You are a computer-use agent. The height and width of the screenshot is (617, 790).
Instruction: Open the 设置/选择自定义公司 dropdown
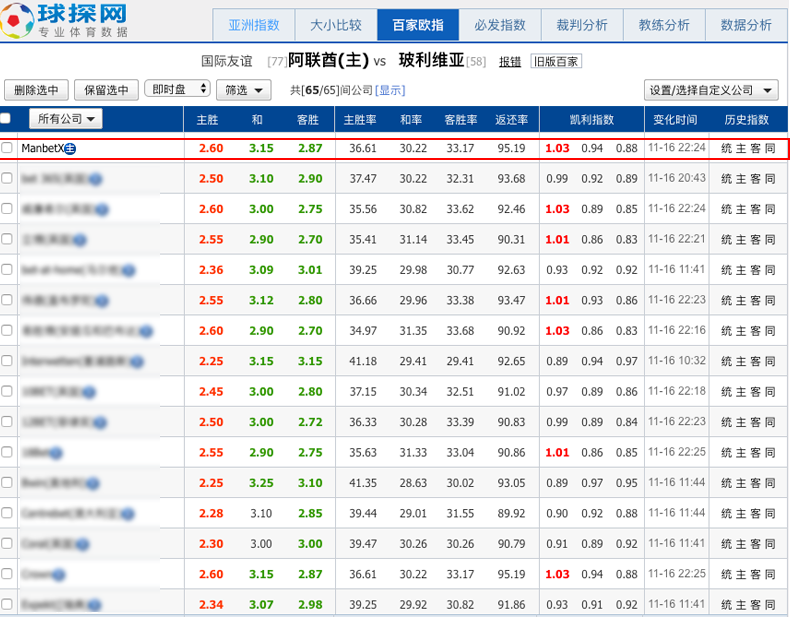point(711,90)
